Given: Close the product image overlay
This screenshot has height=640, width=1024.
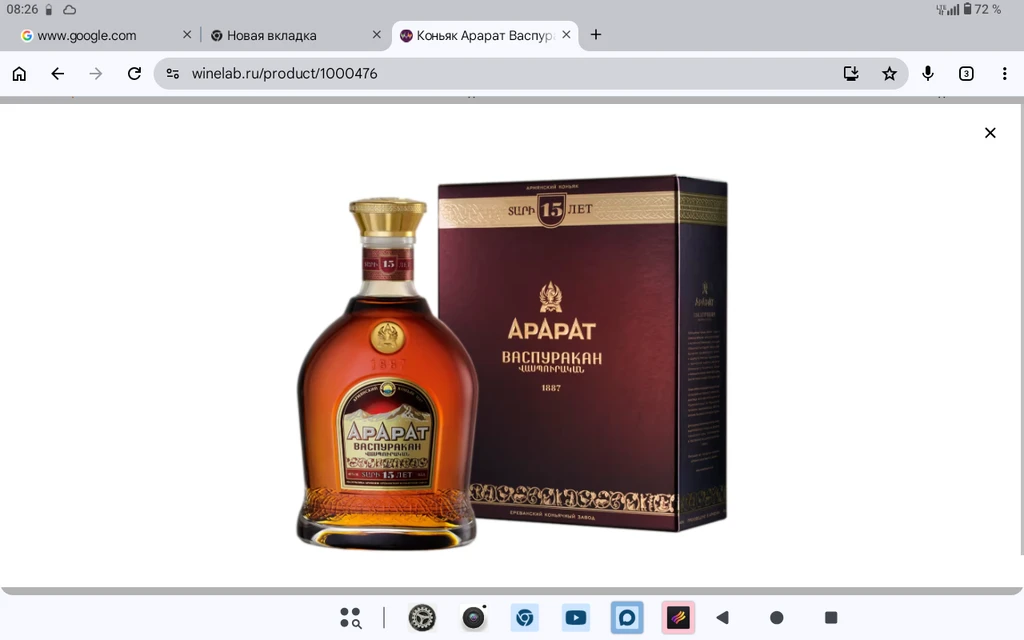Looking at the screenshot, I should tap(990, 133).
